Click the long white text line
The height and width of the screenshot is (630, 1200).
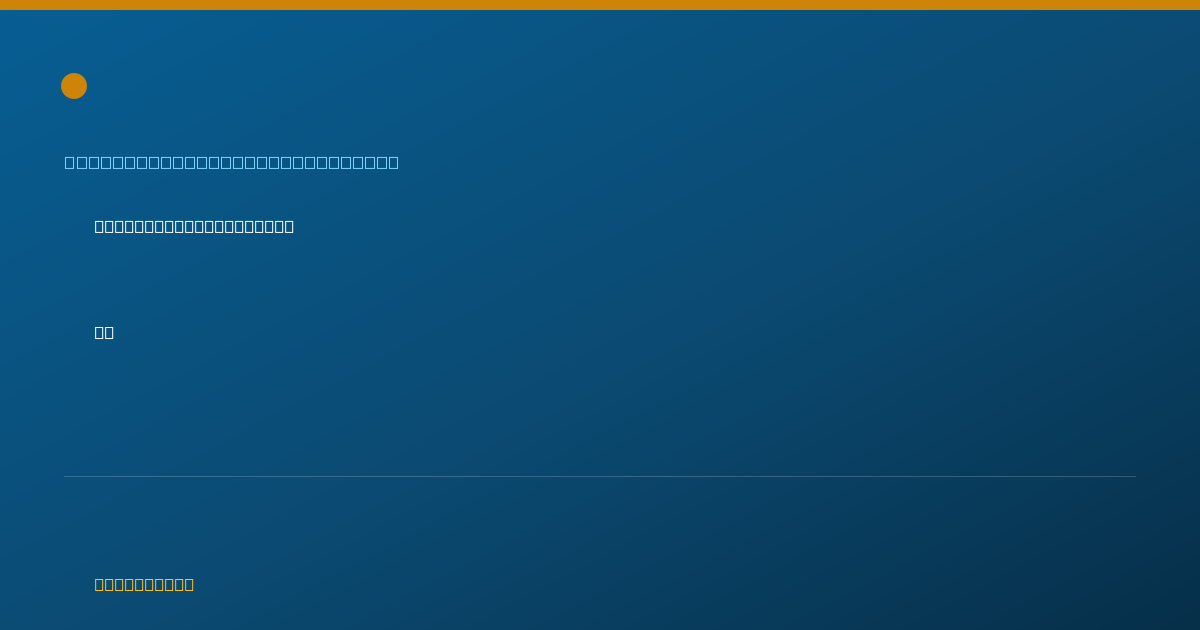coord(194,226)
